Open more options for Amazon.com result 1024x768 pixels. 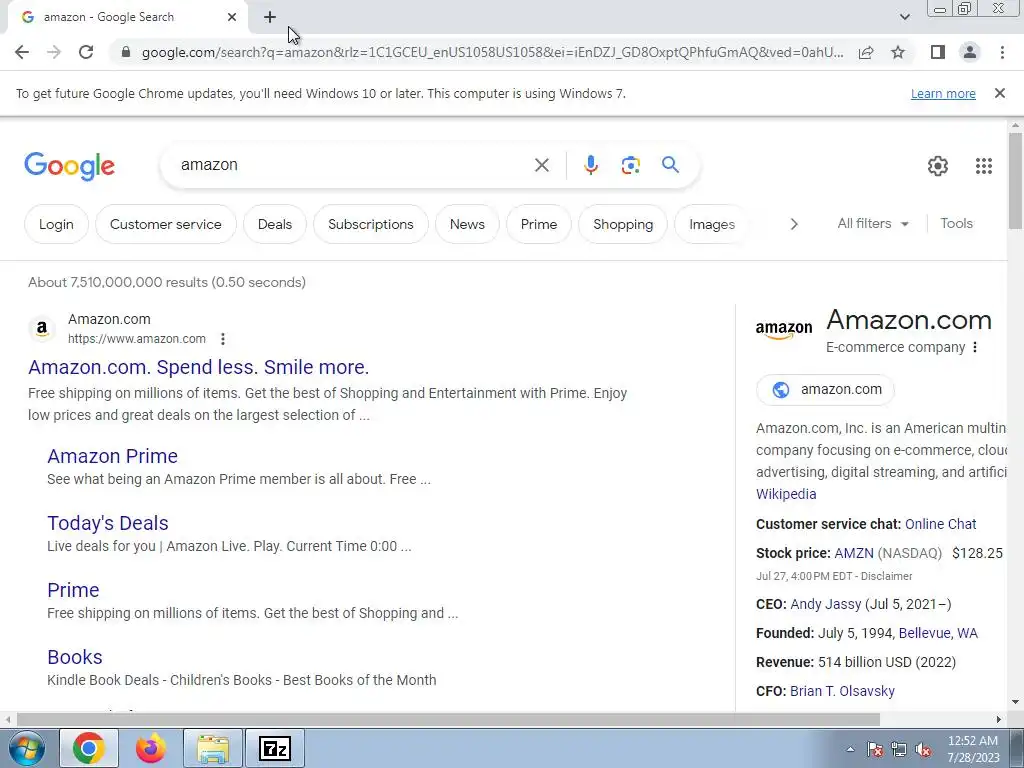223,339
